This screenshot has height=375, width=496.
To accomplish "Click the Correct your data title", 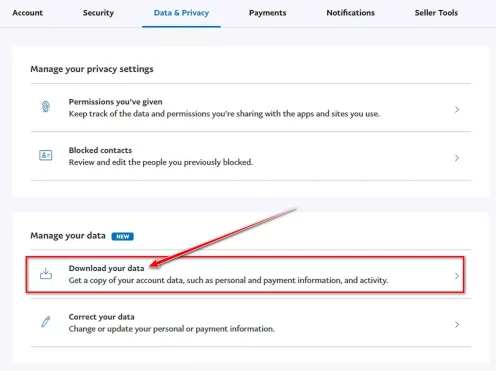I will click(102, 317).
